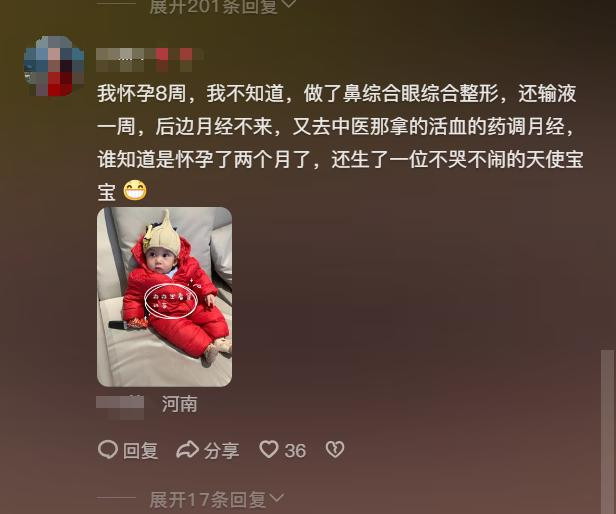Click the divider line before 展开17条回复
This screenshot has width=616, height=514.
click(116, 498)
